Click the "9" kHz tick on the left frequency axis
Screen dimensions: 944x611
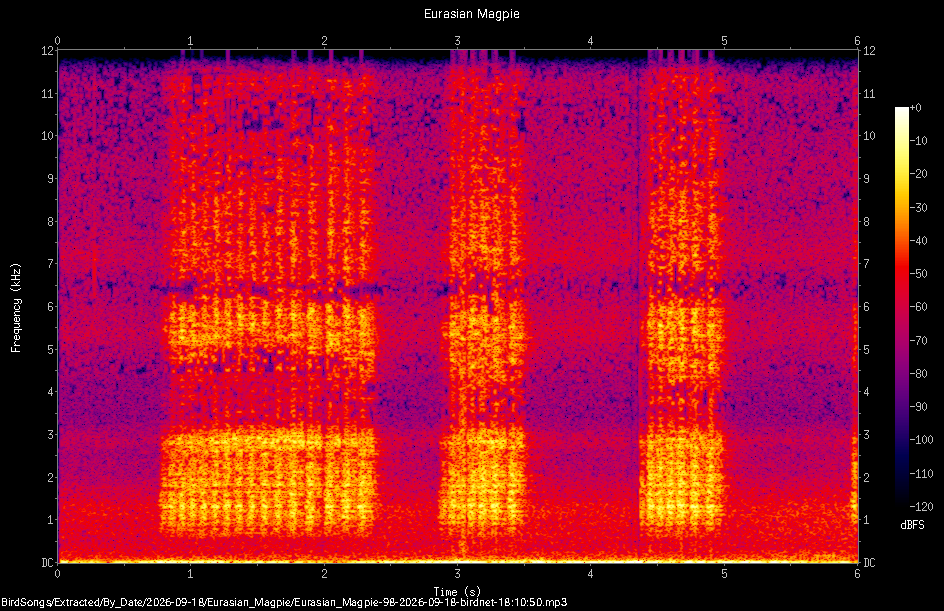51,179
